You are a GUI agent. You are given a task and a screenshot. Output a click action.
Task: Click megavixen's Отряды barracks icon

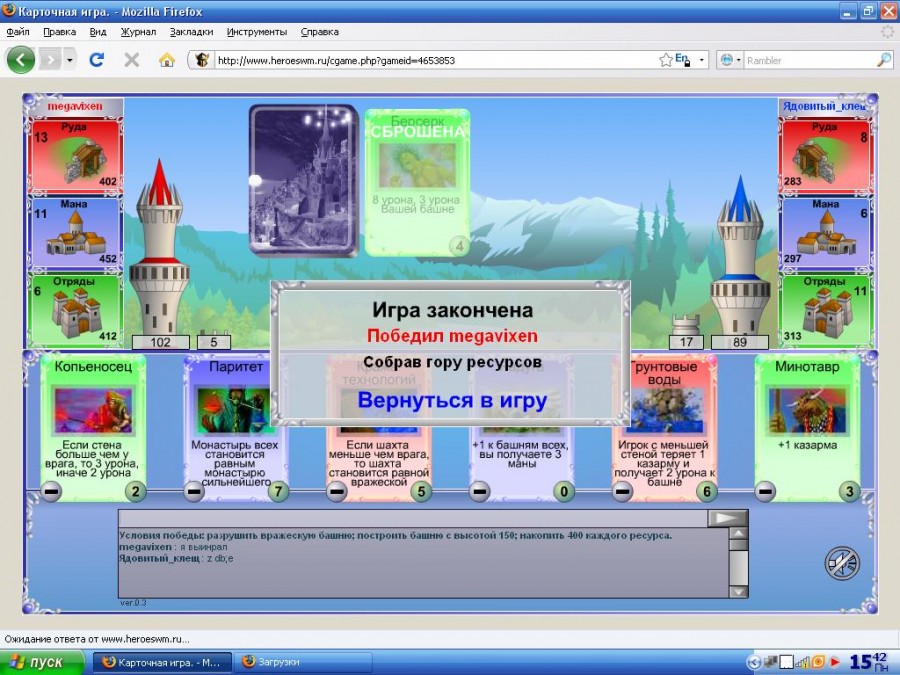tap(77, 312)
